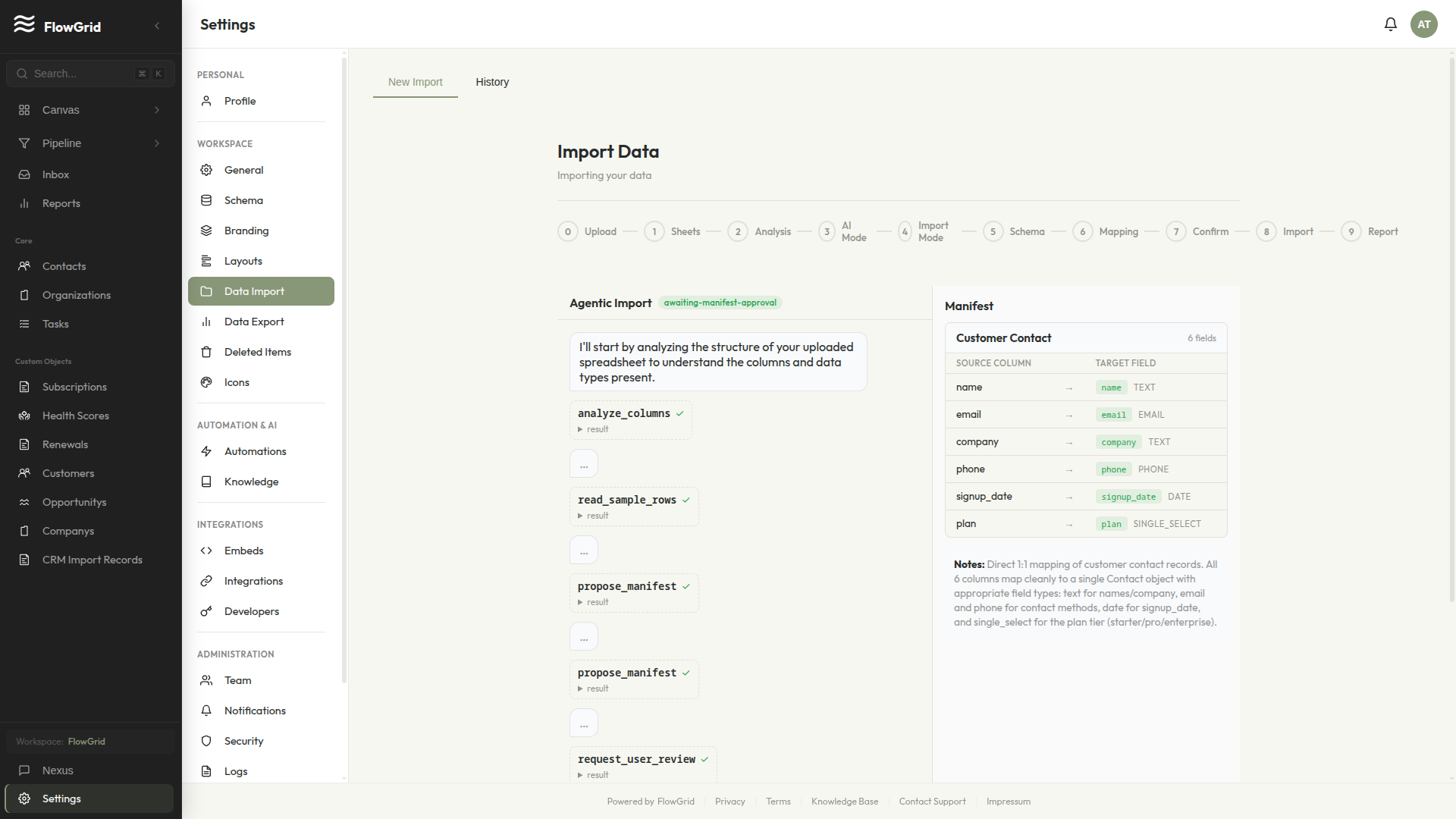Screen dimensions: 1456x819
Task: Open Team administration settings
Action: click(261, 680)
